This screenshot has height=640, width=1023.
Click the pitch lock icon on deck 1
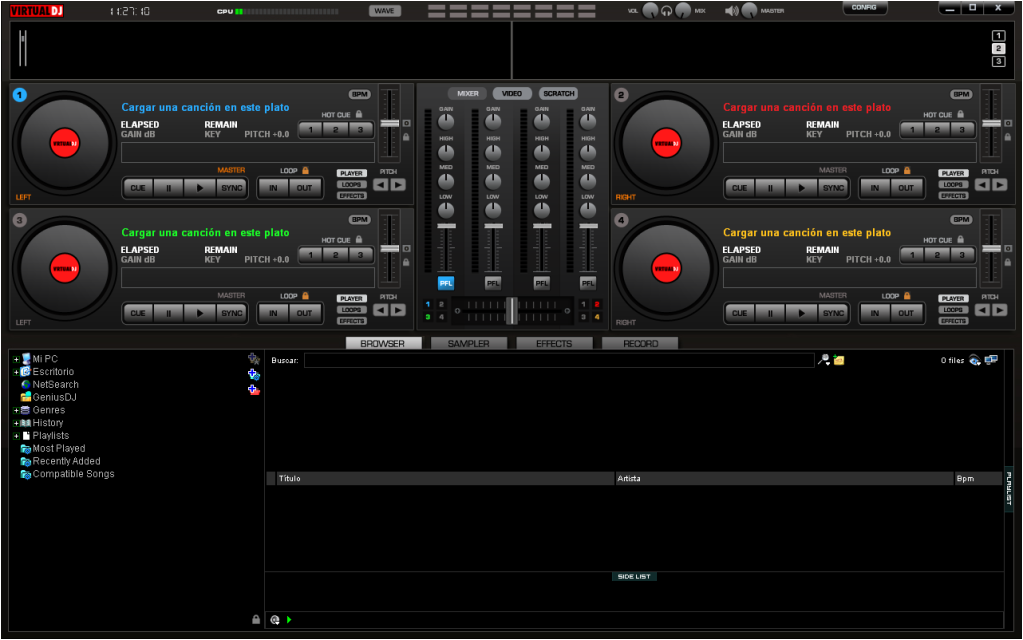406,137
